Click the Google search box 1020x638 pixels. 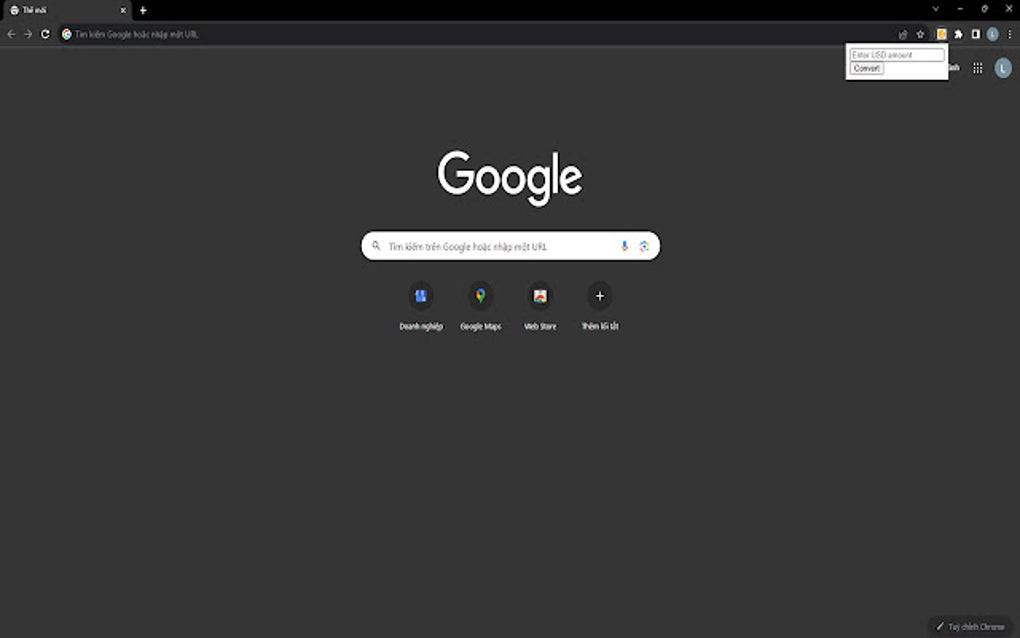coord(511,246)
